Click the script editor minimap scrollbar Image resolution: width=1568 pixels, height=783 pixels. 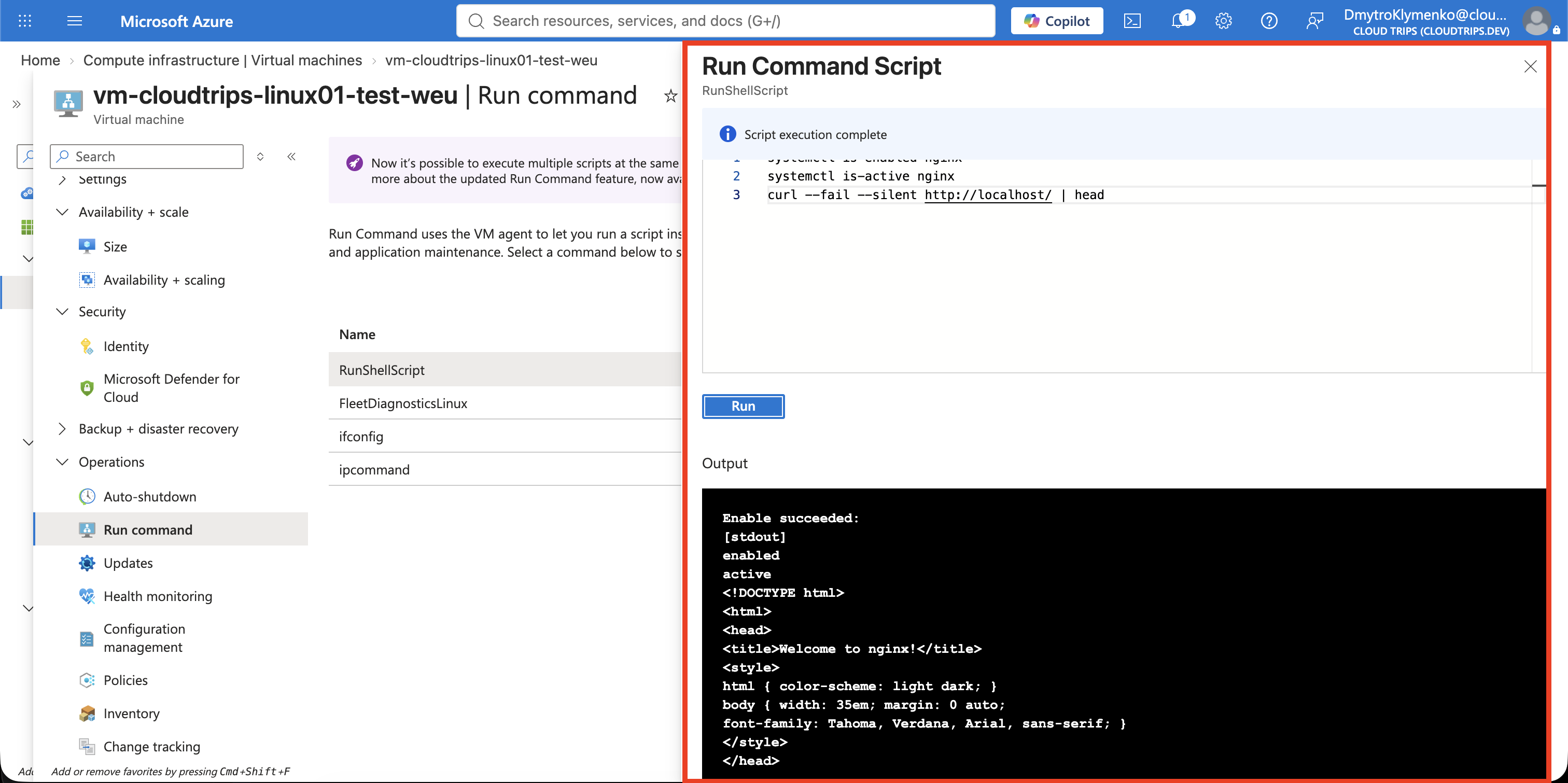pos(1538,265)
